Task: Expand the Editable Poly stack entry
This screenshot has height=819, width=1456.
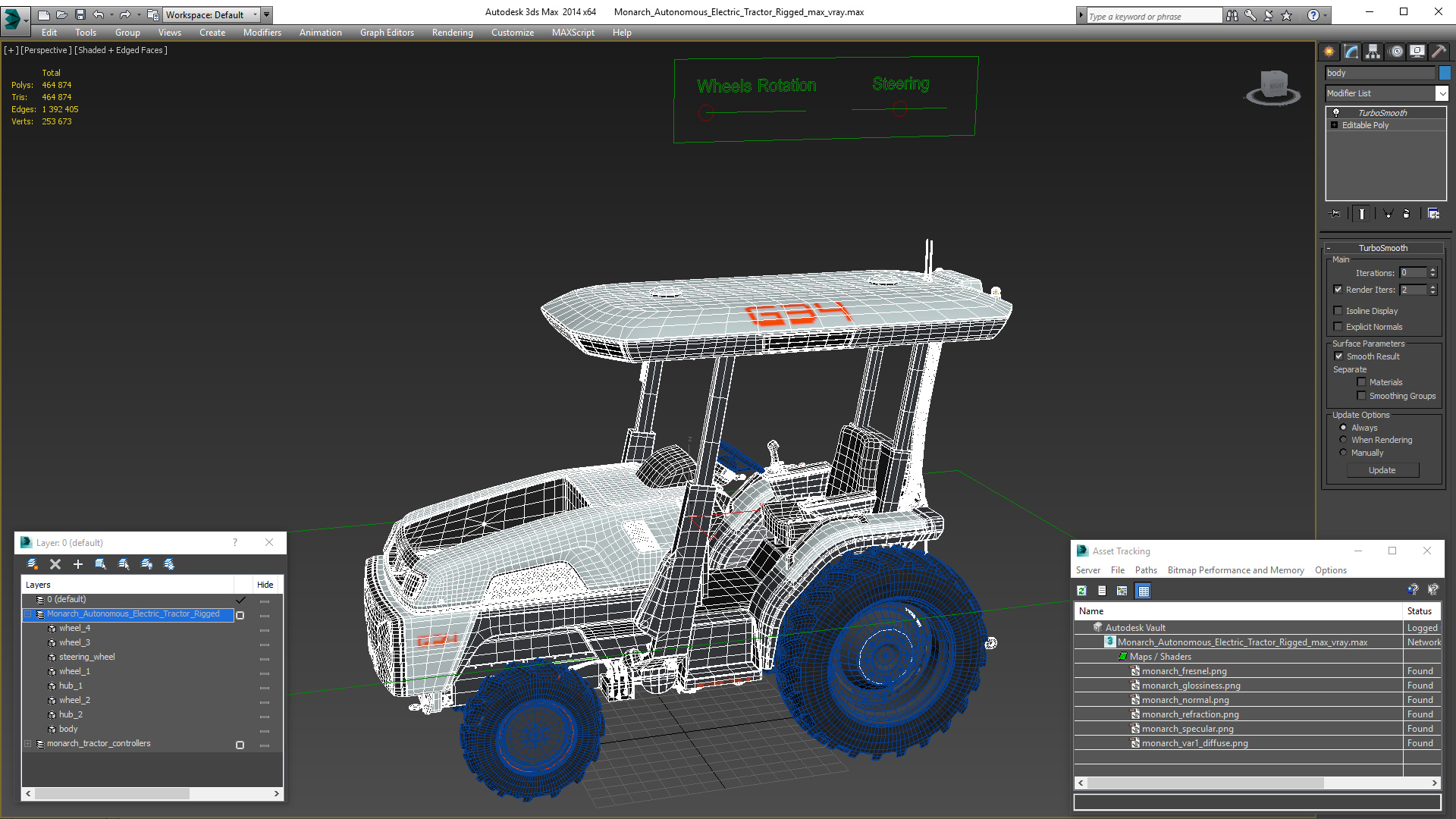Action: [1335, 125]
